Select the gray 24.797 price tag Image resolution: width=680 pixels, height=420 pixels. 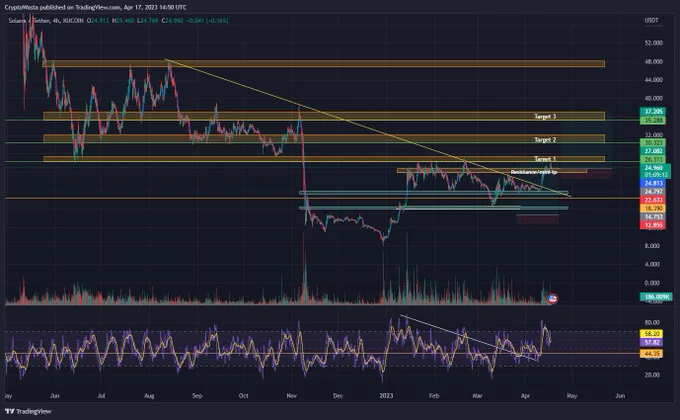point(654,191)
